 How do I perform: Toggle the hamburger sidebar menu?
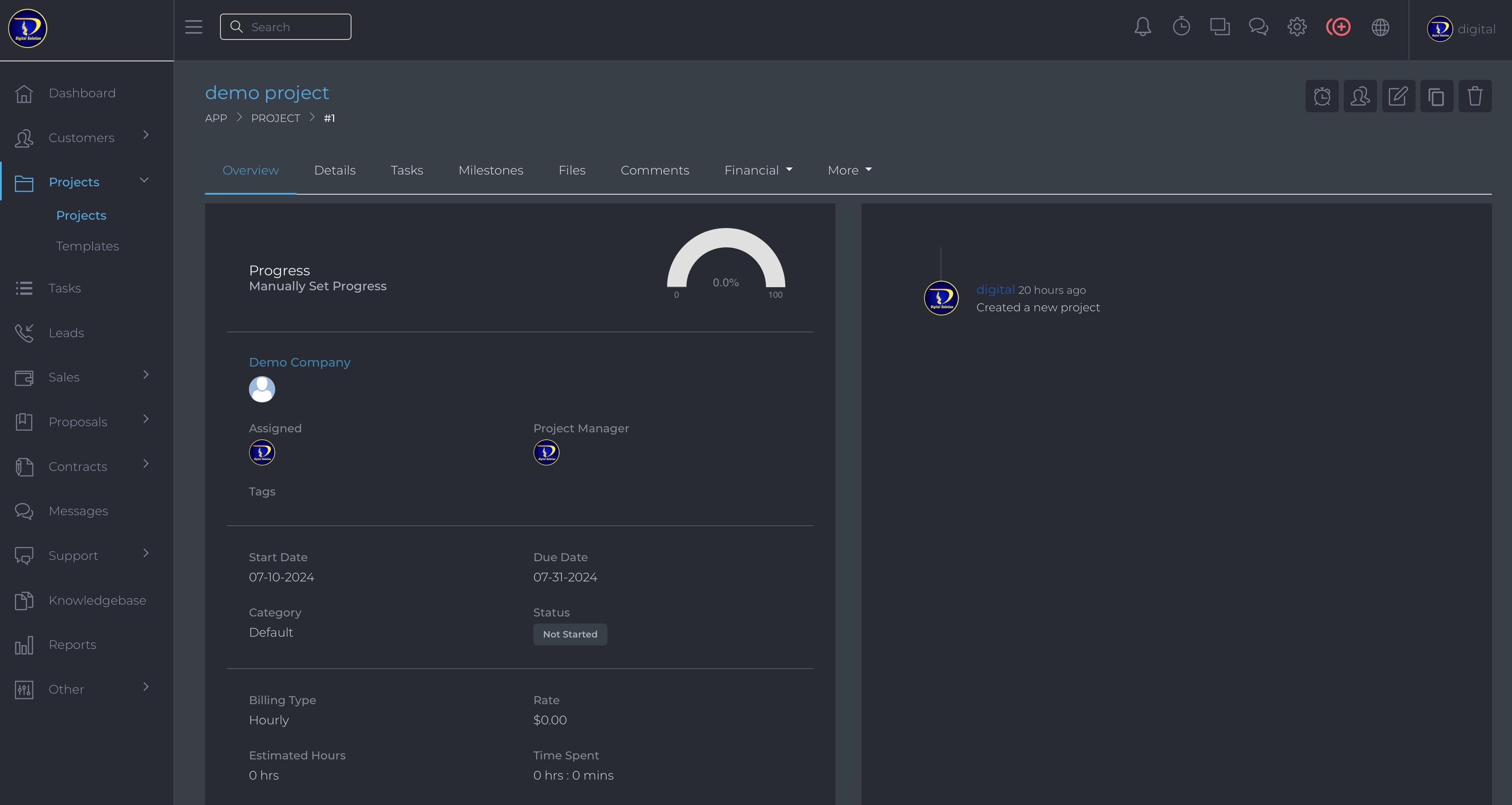click(x=194, y=27)
